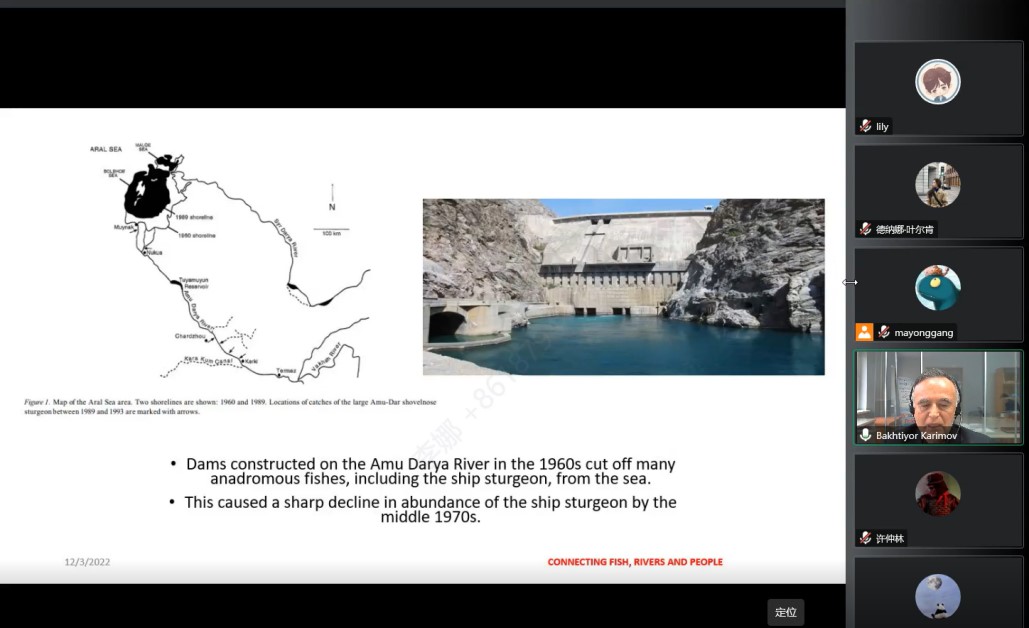Click Bakhtiyor Karimov's name label
This screenshot has width=1029, height=628.
pos(917,436)
